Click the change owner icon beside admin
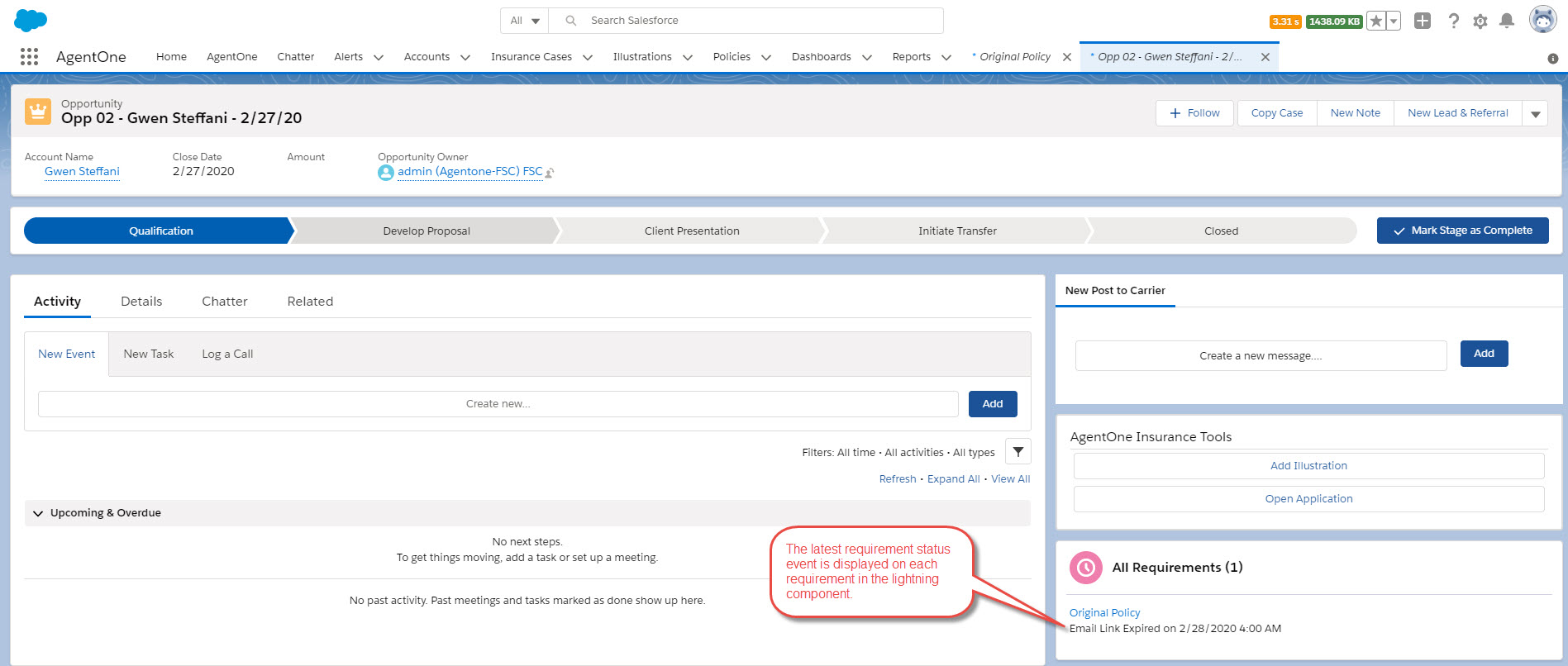1568x666 pixels. point(550,173)
